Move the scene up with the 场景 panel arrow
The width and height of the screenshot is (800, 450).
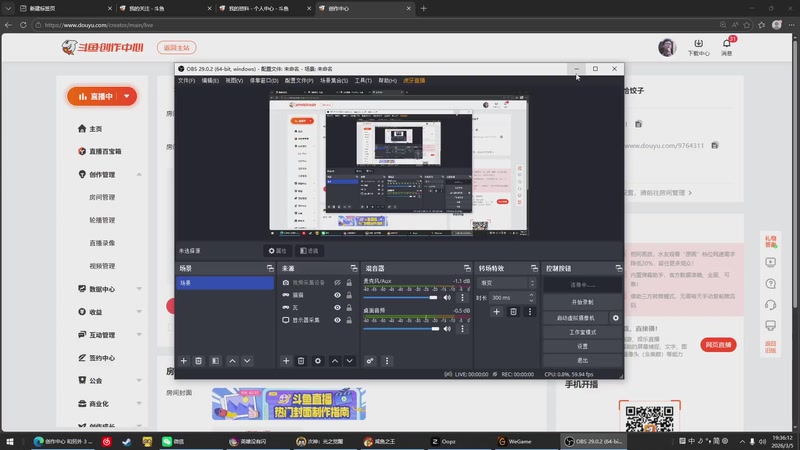pyautogui.click(x=232, y=361)
